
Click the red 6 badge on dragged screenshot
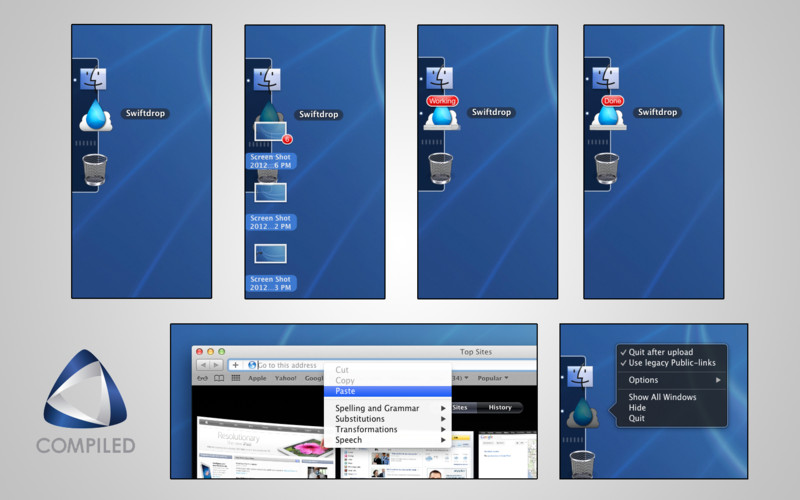pyautogui.click(x=287, y=139)
